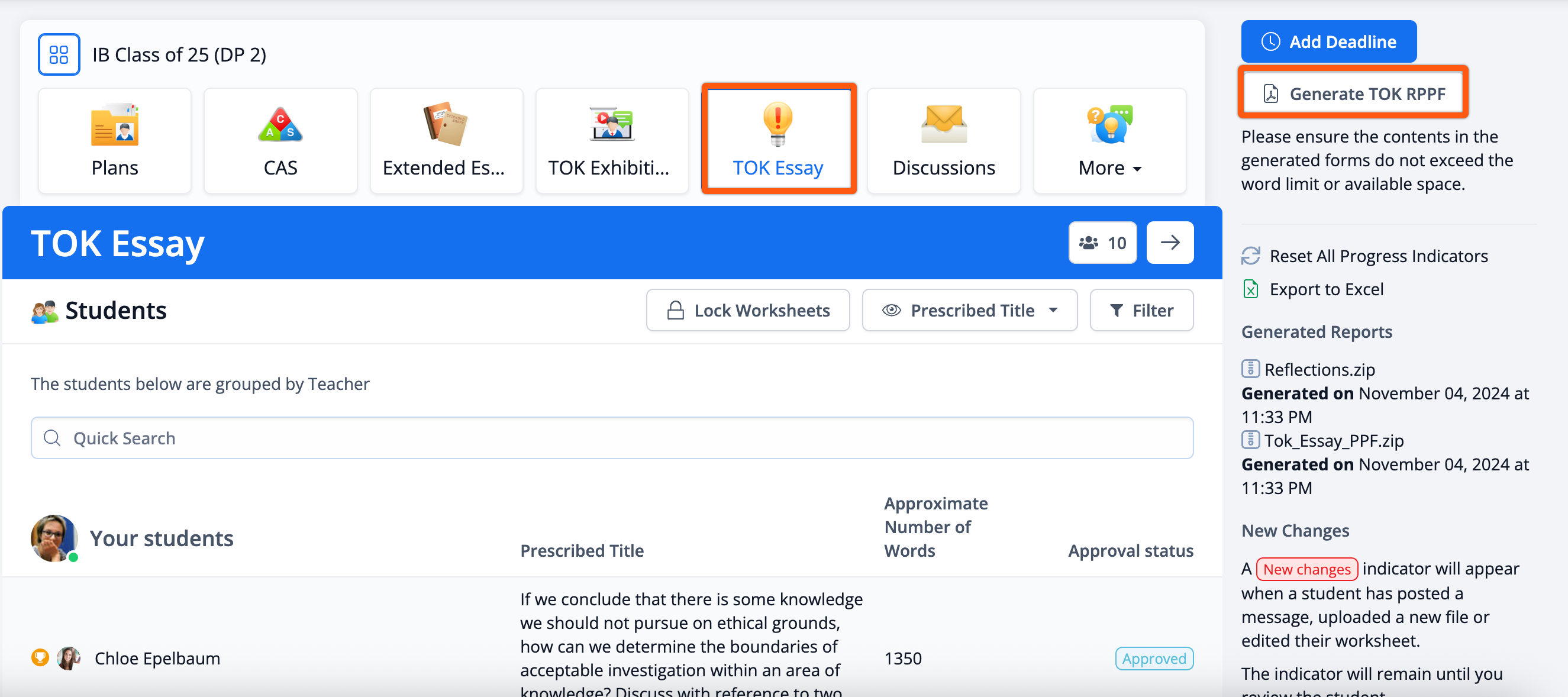1568x697 pixels.
Task: Download the Reflections.zip report
Action: [1319, 369]
